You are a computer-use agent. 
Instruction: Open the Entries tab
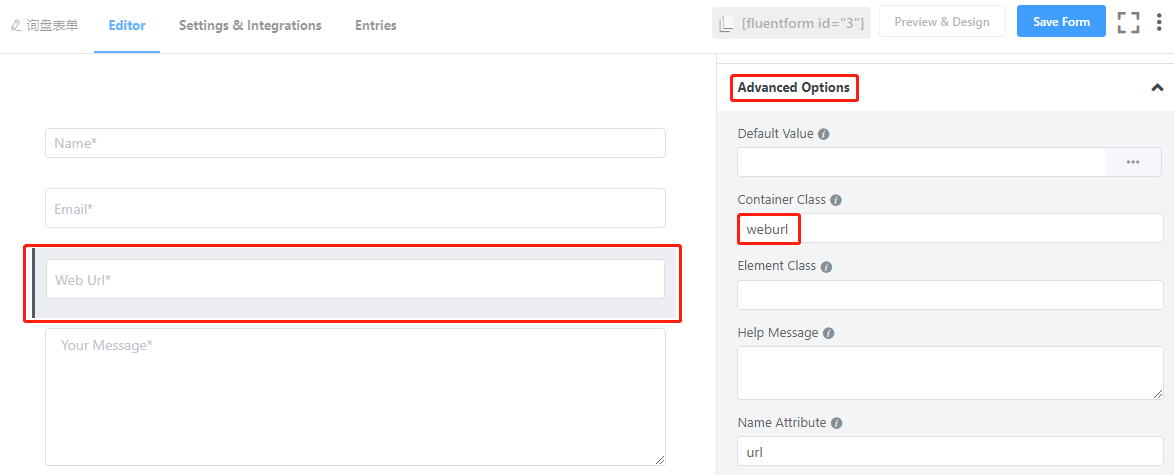[376, 26]
